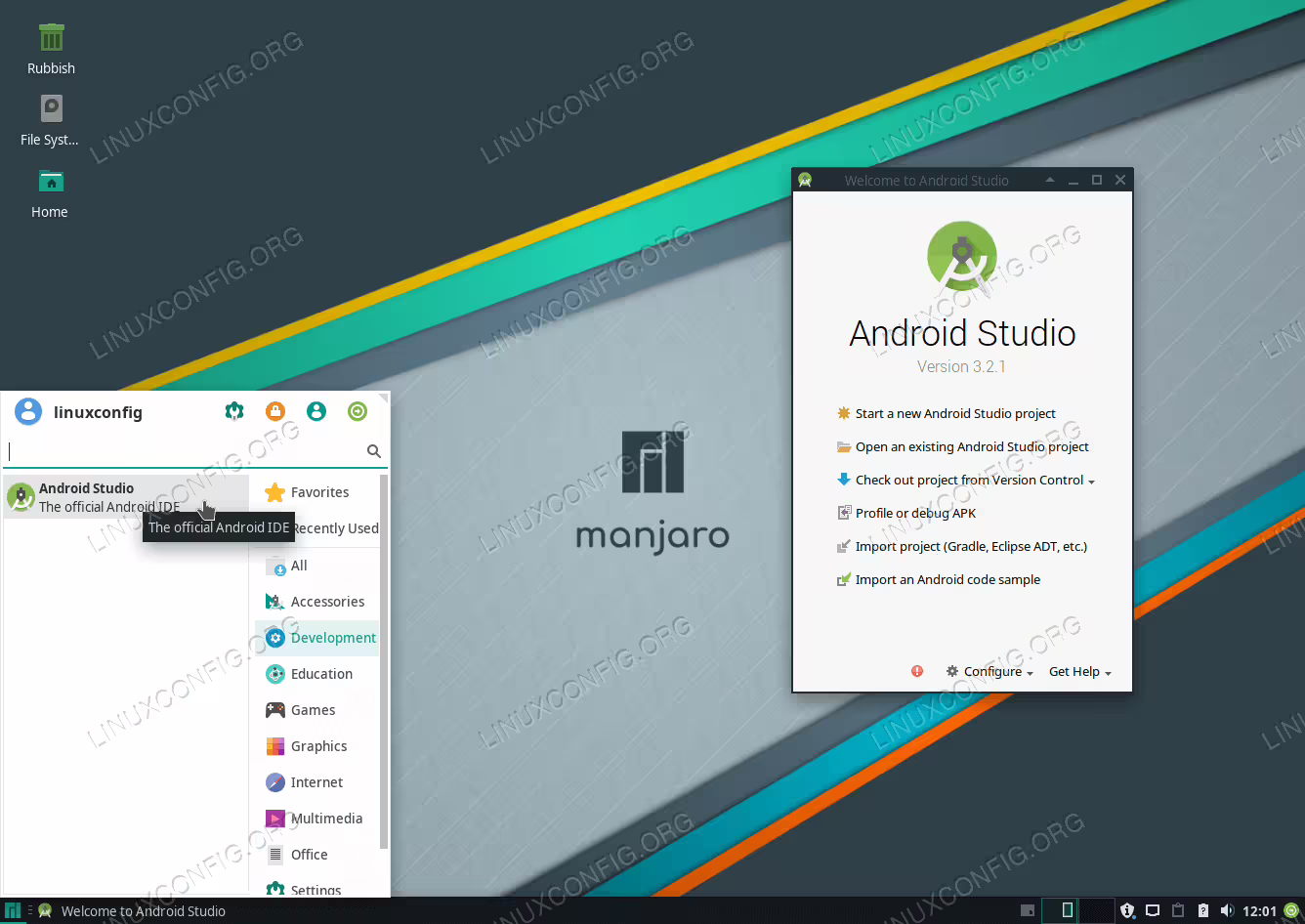The height and width of the screenshot is (924, 1305).
Task: Open an existing Android Studio project
Action: [962, 446]
